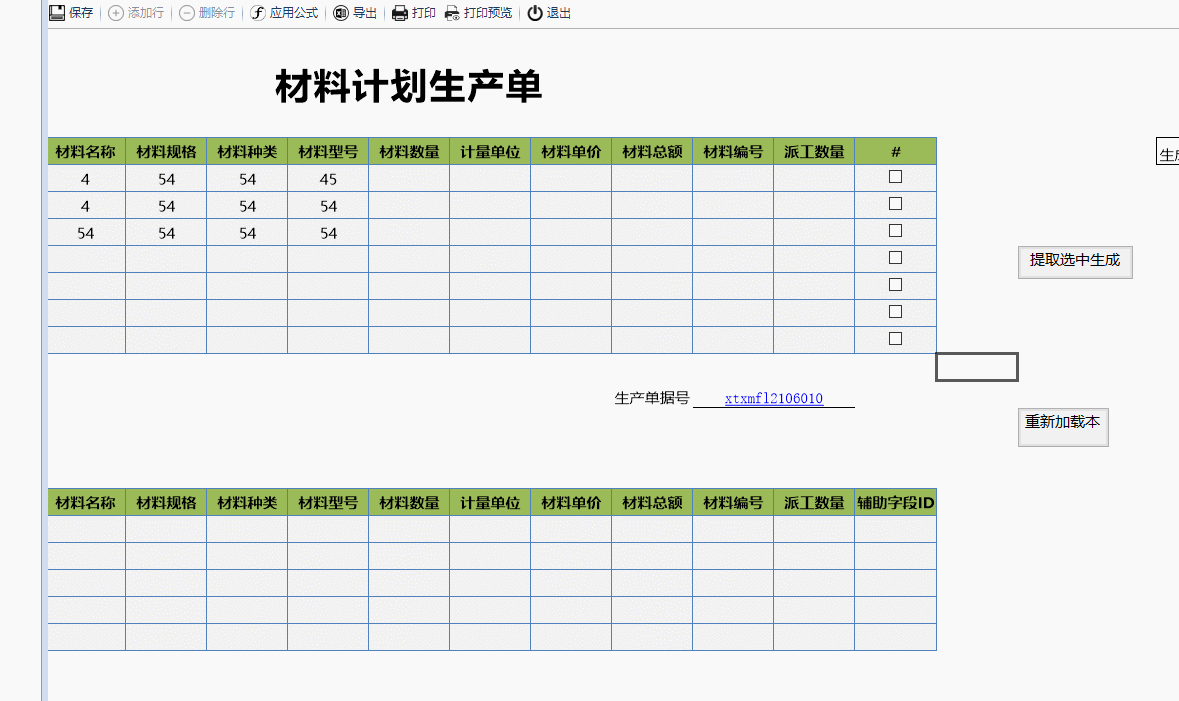Click the Apply Formula (应用公式) icon
The width and height of the screenshot is (1179, 701).
258,13
